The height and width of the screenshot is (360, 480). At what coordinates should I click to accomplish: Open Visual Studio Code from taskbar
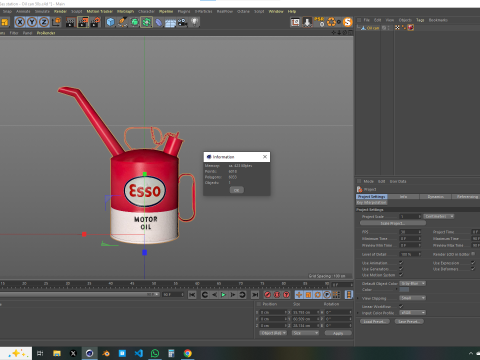point(139,353)
